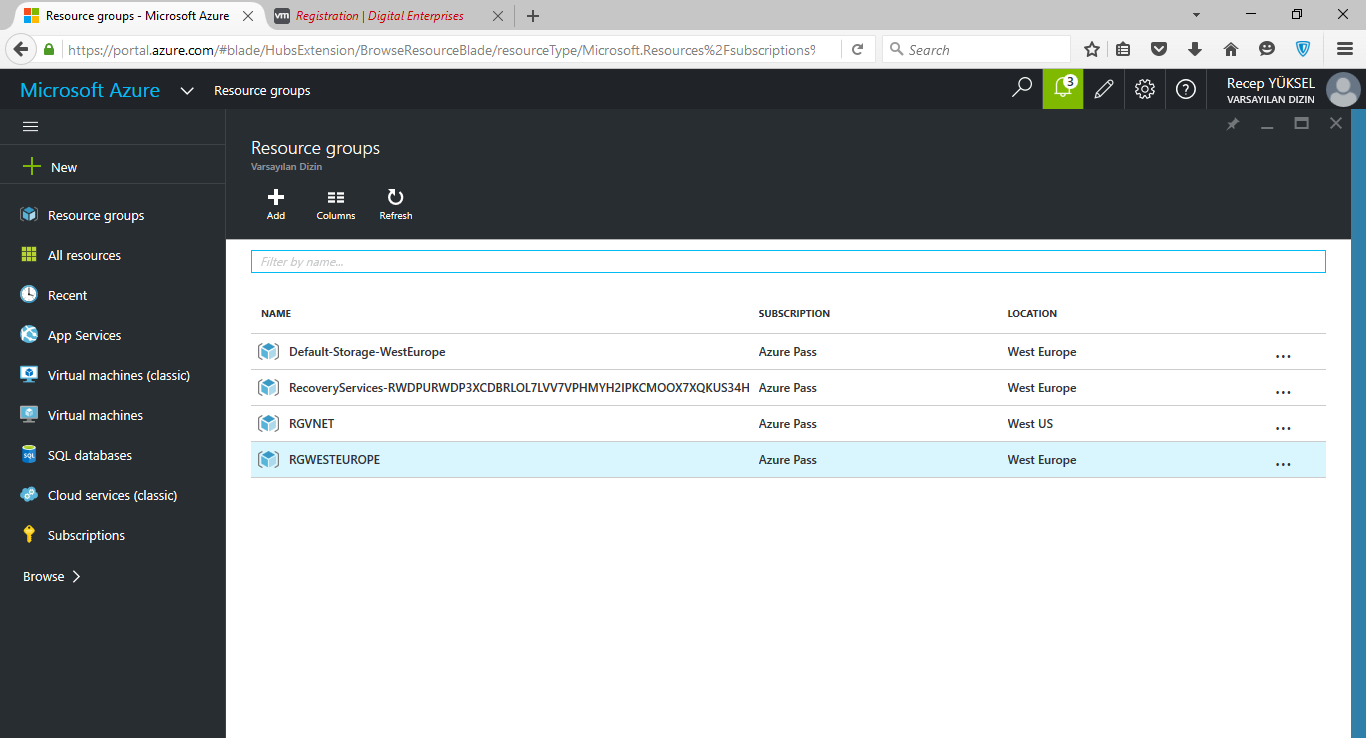Open the Default-Storage-WestEurope resource group
The height and width of the screenshot is (738, 1366).
367,352
